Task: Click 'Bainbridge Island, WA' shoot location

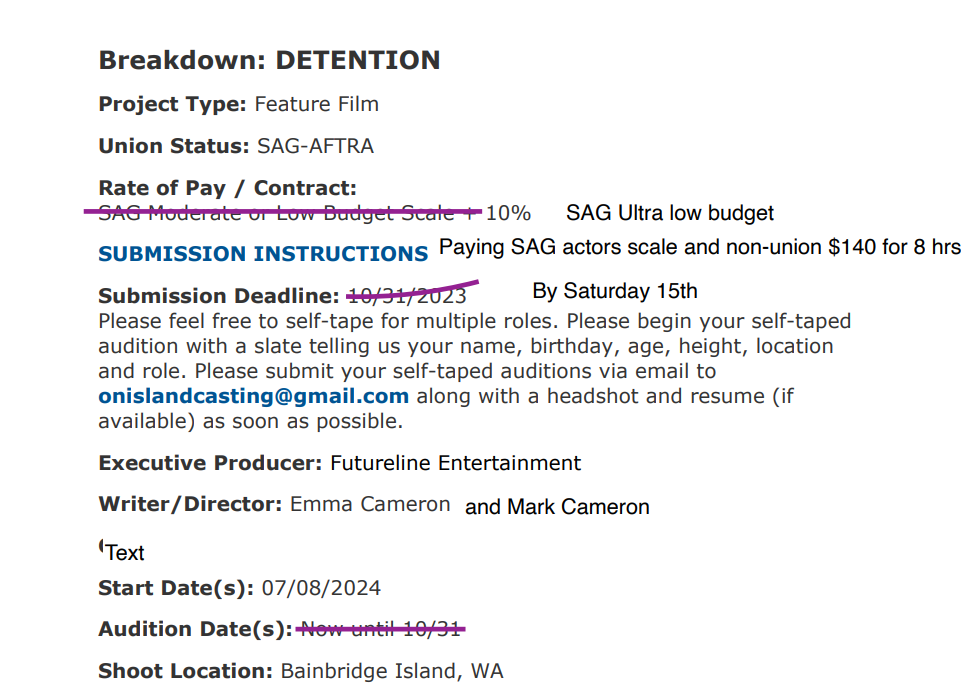Action: point(392,671)
